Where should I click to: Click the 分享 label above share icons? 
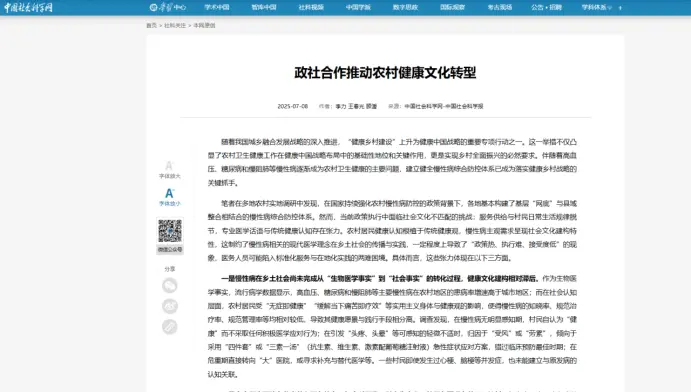pos(170,269)
